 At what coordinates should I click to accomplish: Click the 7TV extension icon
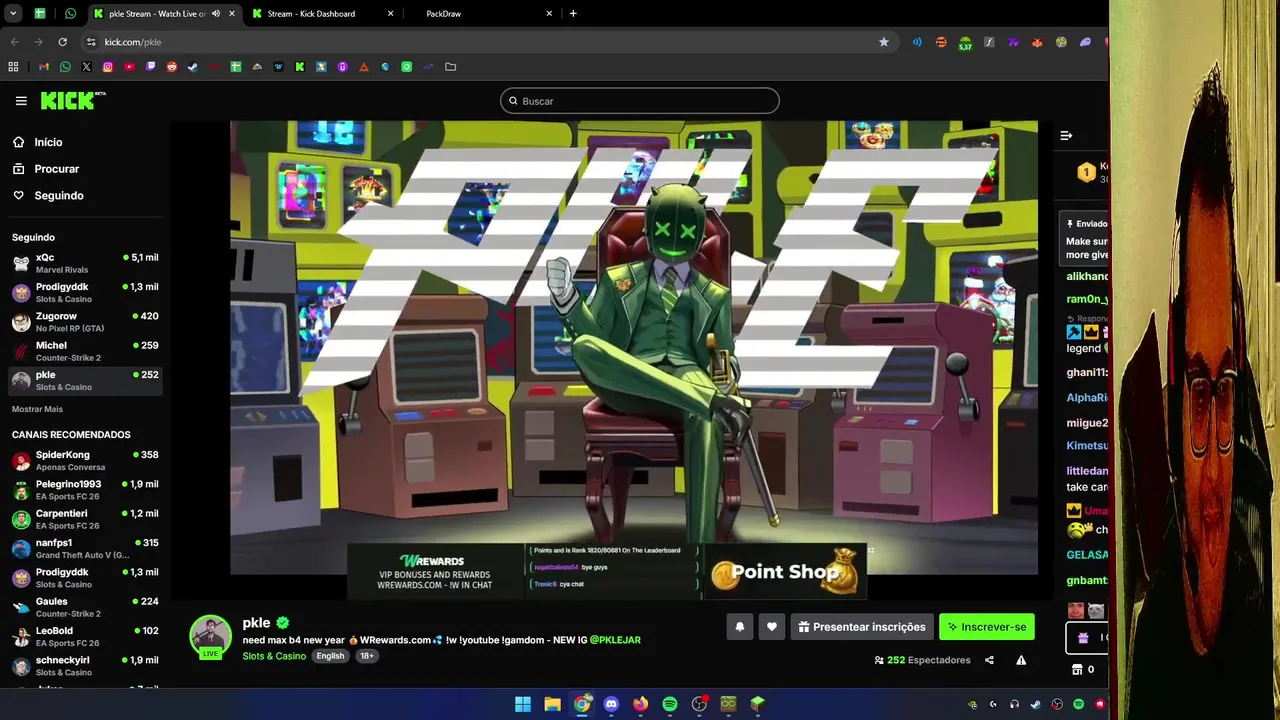pos(1013,42)
